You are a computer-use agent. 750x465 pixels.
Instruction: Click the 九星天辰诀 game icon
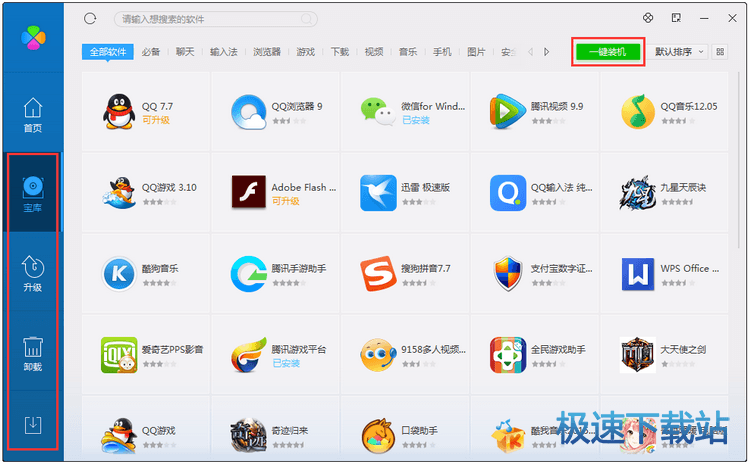pyautogui.click(x=638, y=193)
